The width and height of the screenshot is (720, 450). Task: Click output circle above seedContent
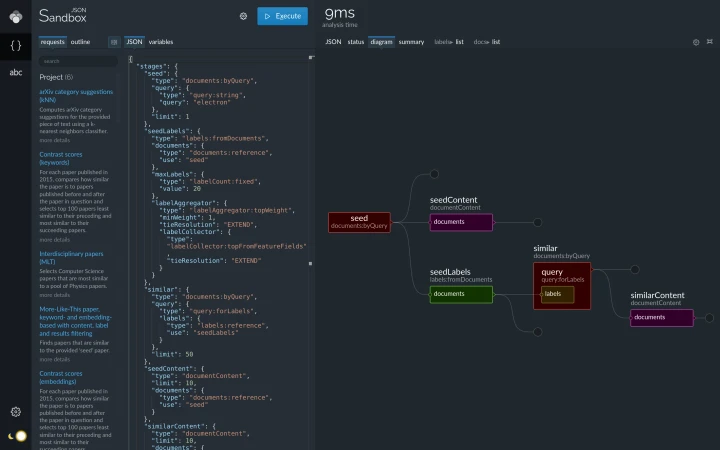(434, 174)
